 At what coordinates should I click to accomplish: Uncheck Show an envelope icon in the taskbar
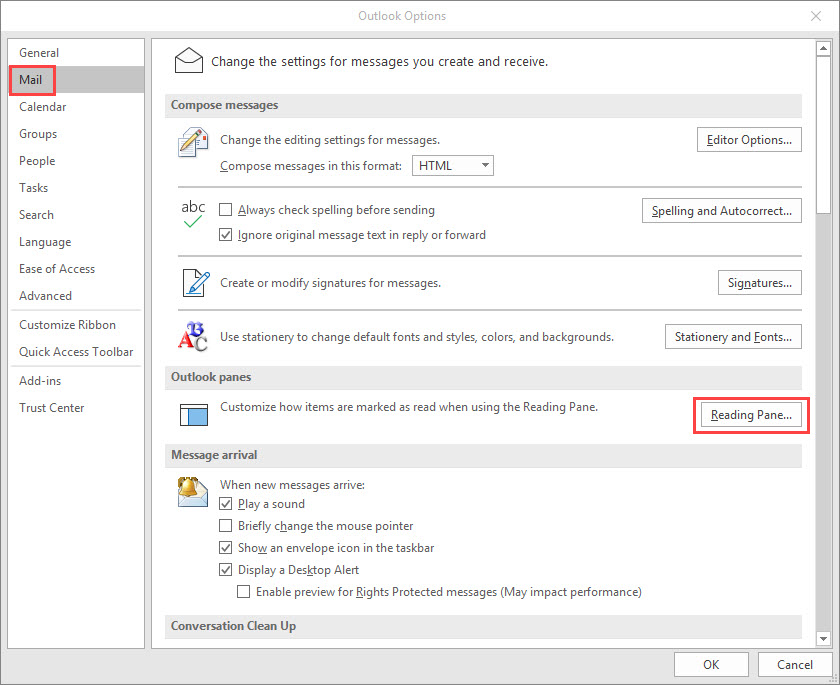(226, 548)
